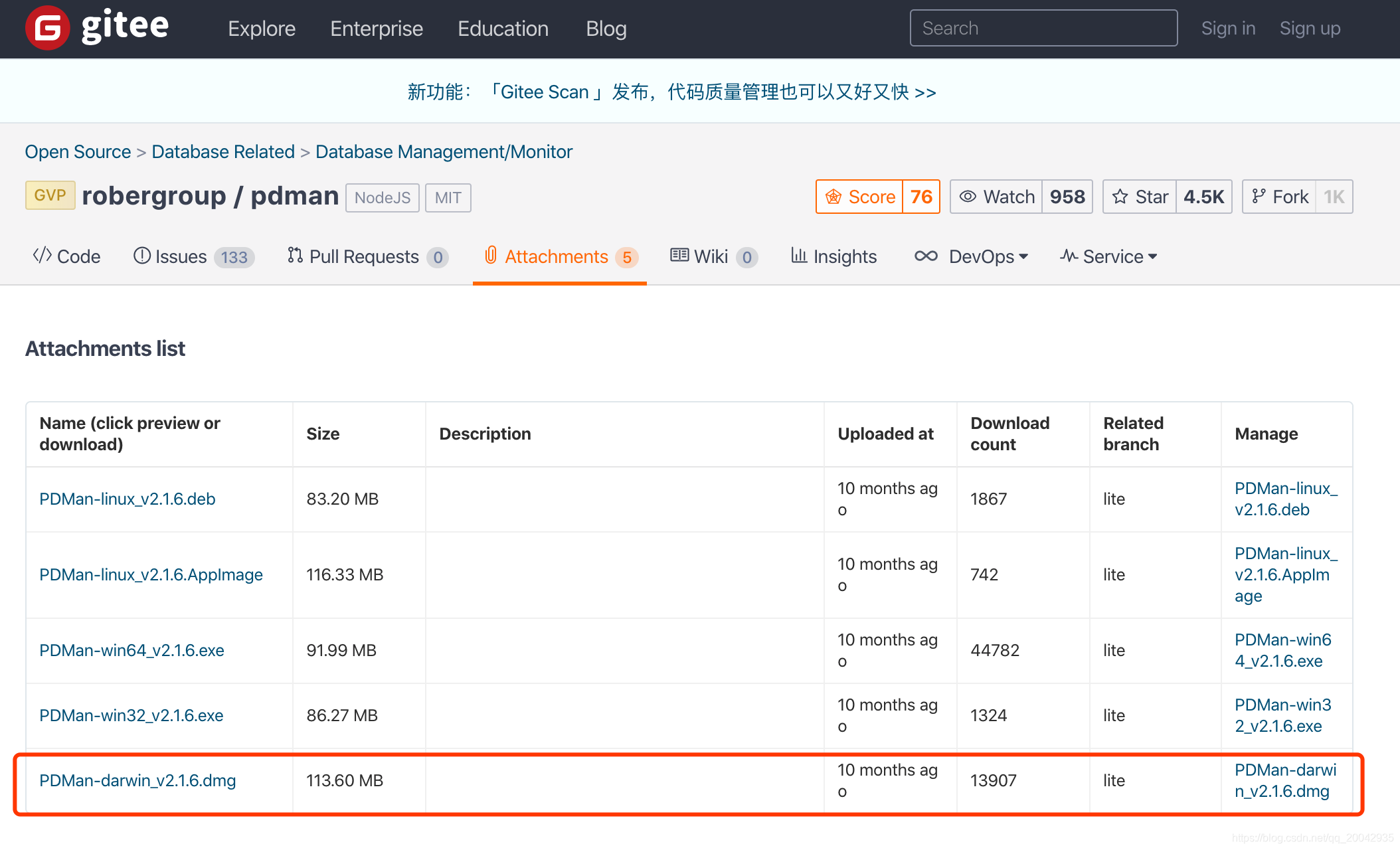This screenshot has width=1400, height=850.
Task: Expand the Service dropdown menu
Action: coord(1108,256)
